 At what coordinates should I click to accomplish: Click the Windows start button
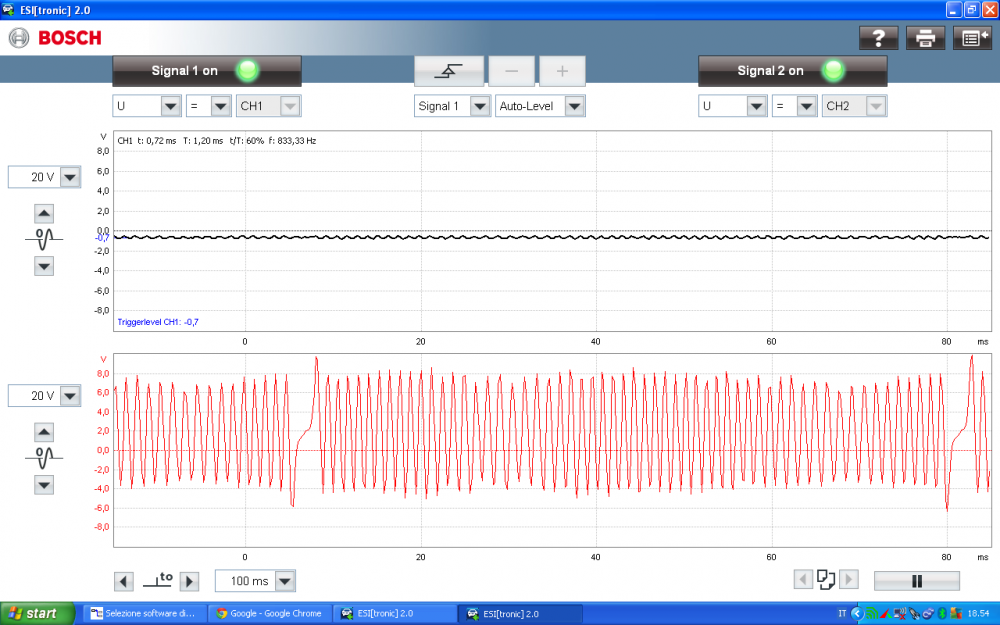(37, 614)
